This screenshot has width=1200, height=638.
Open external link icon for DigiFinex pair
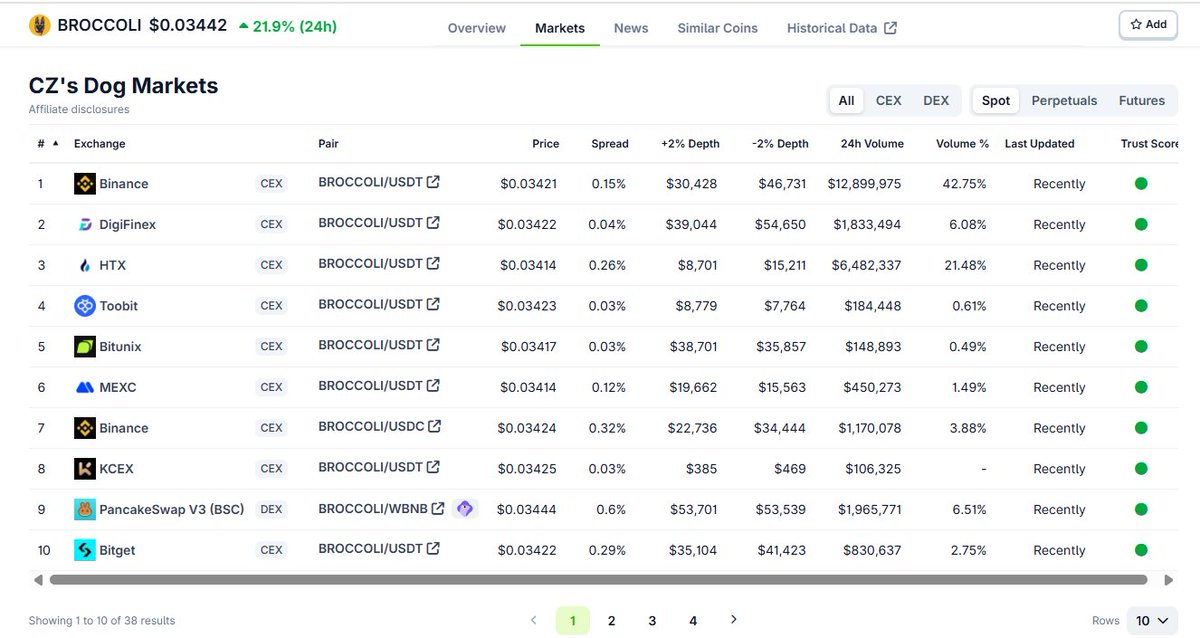433,223
